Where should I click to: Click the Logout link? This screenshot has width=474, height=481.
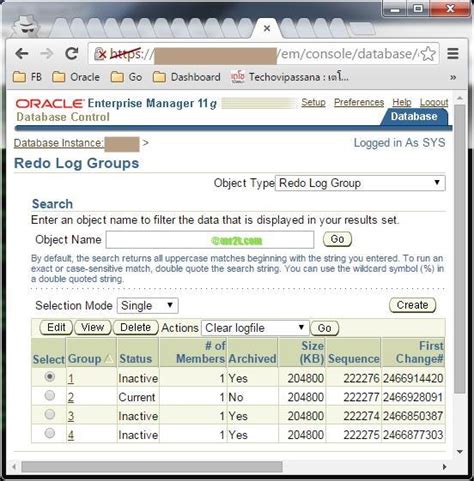pyautogui.click(x=434, y=102)
